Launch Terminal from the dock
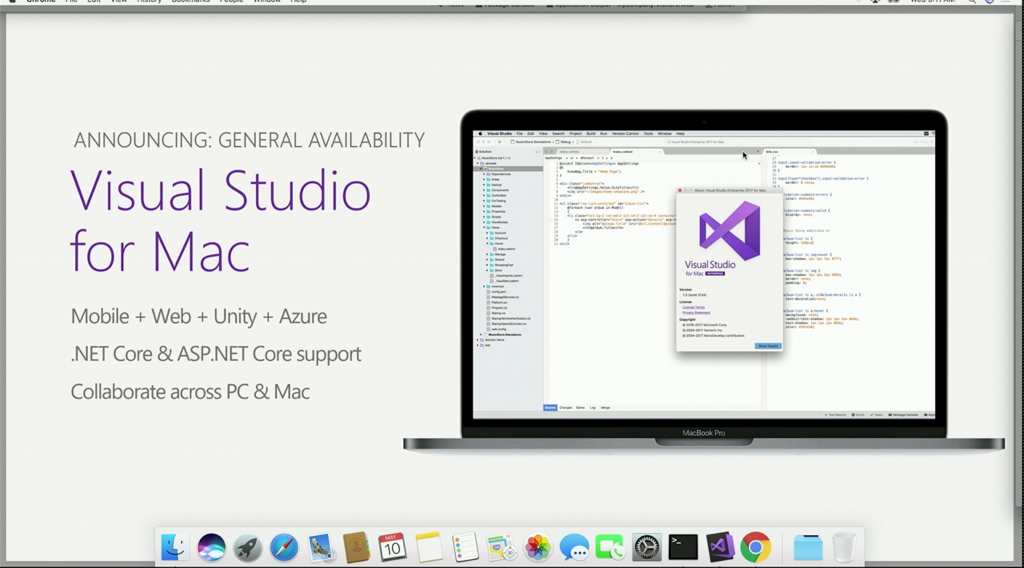 683,547
